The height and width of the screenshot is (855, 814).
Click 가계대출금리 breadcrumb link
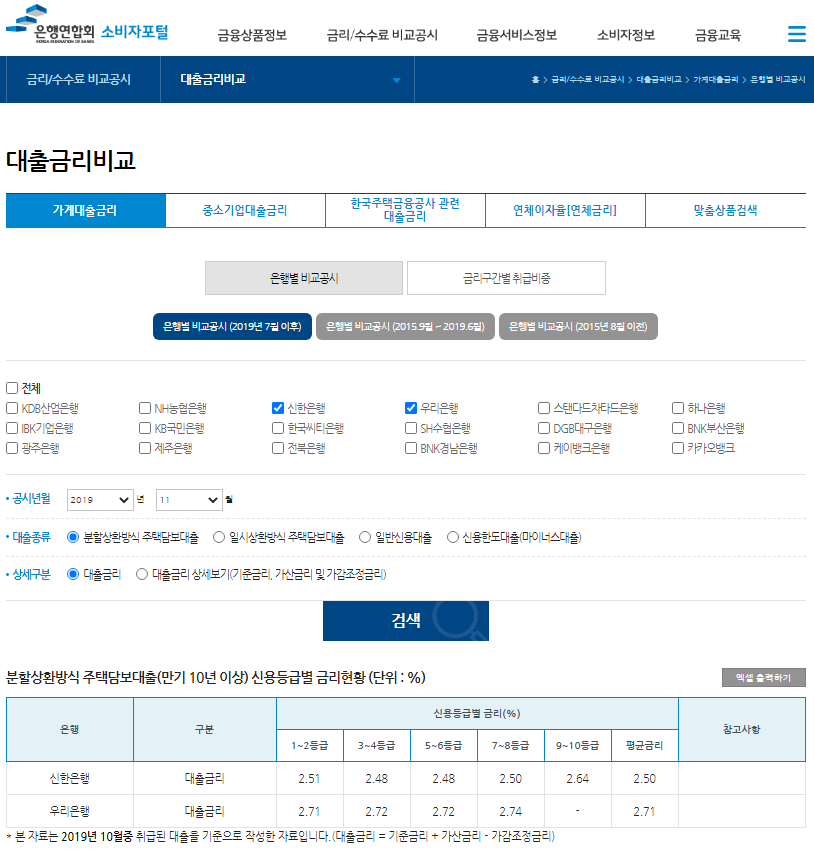tap(715, 80)
